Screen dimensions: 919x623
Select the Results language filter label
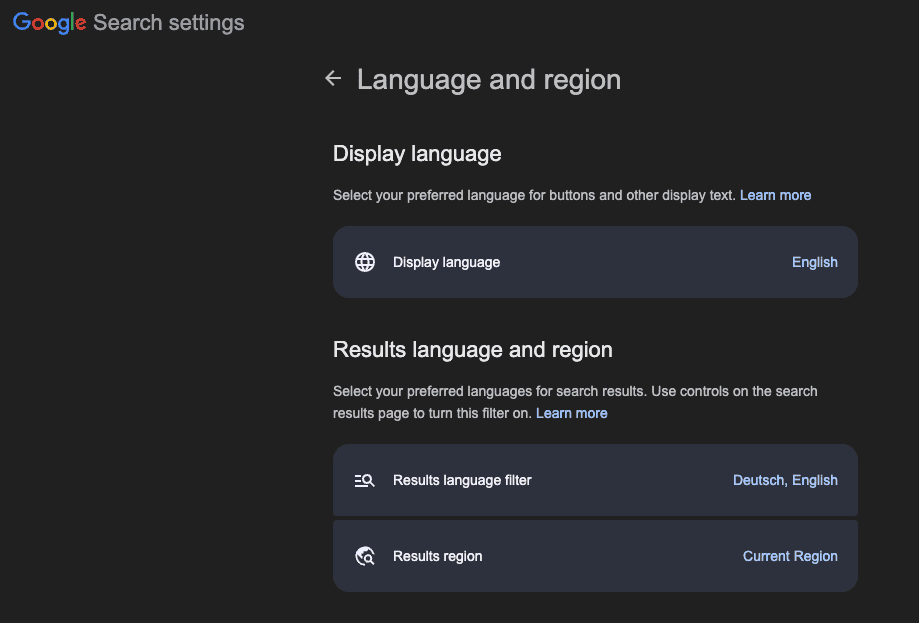point(462,480)
